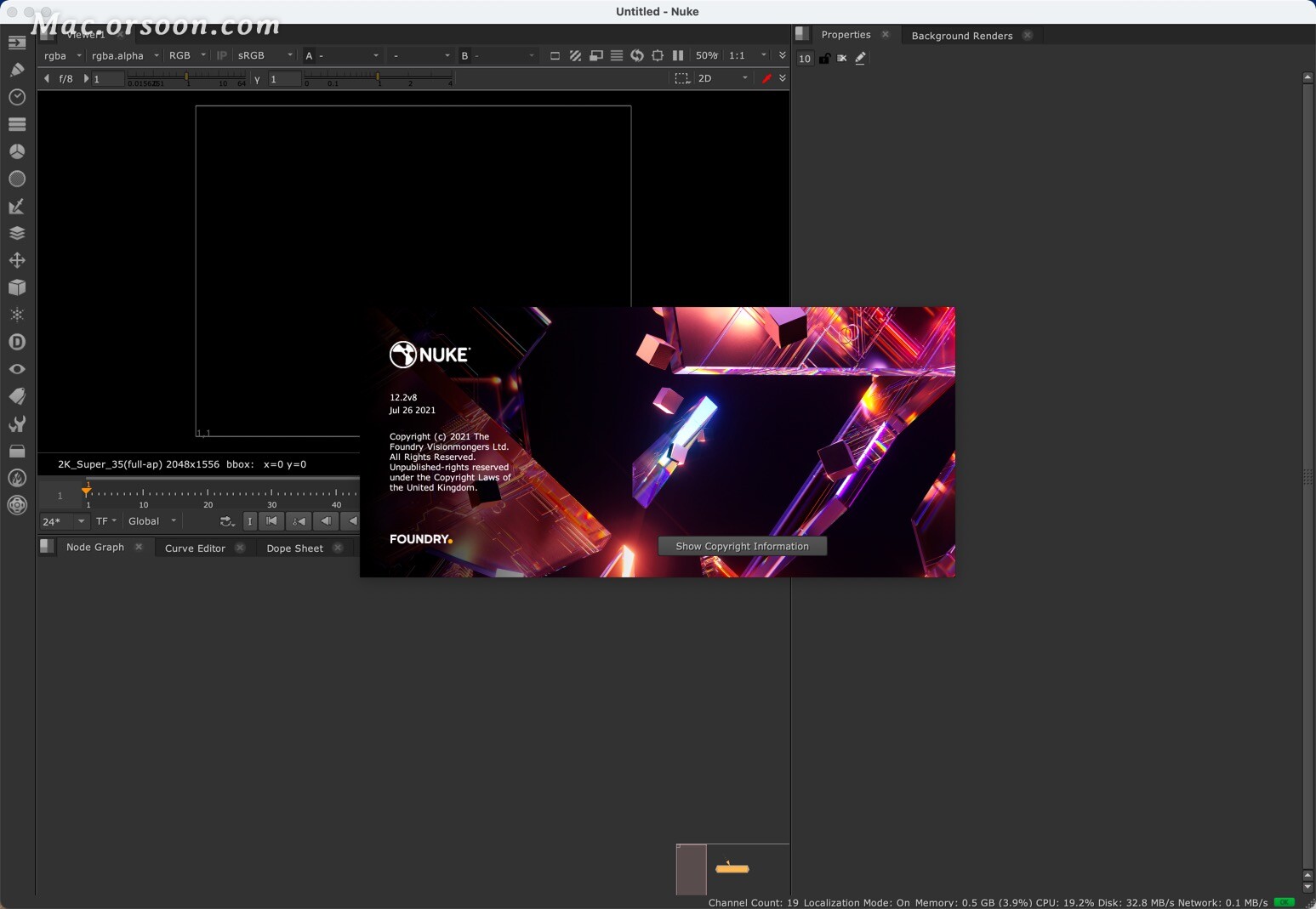This screenshot has height=909, width=1316.
Task: Switch to the Curve Editor tab
Action: (195, 548)
